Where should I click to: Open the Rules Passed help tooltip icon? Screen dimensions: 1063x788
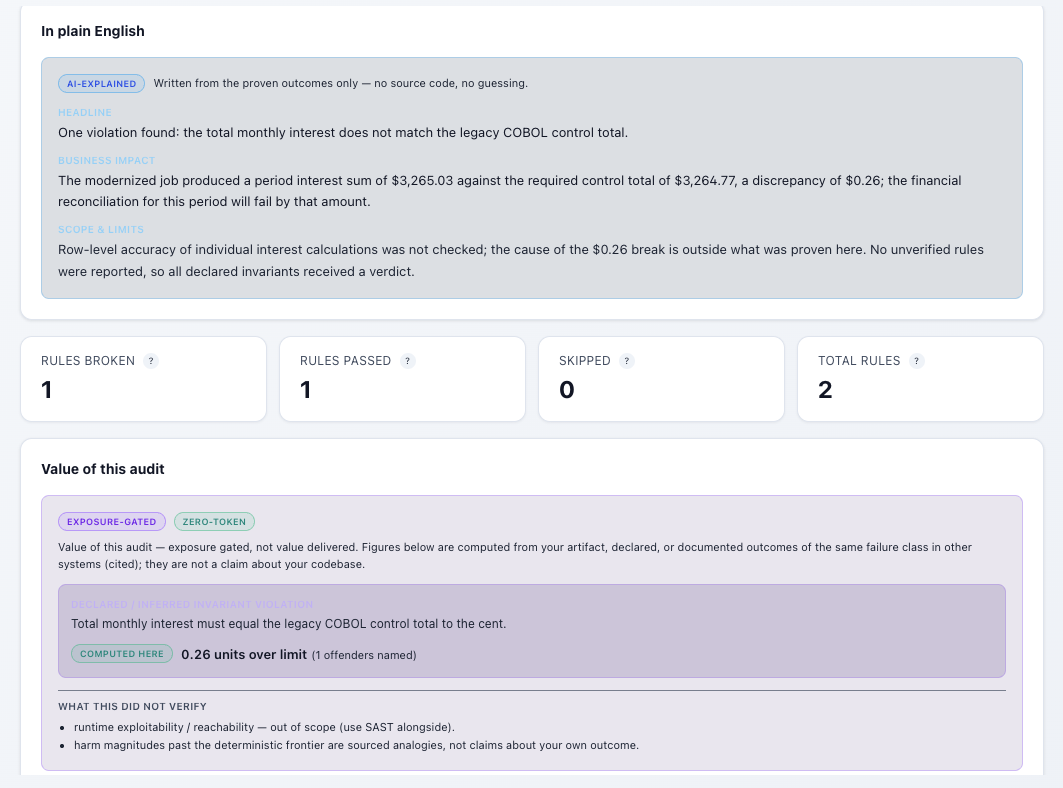pyautogui.click(x=407, y=361)
